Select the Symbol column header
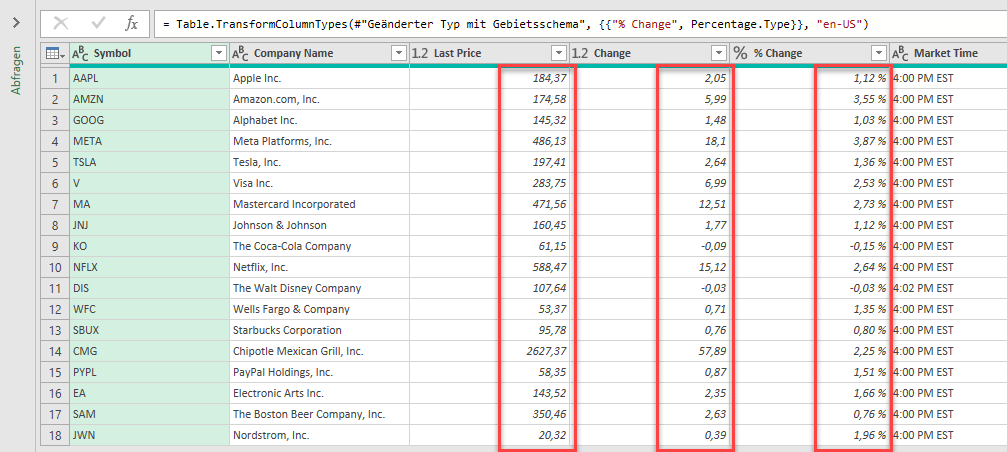This screenshot has width=1007, height=452. [x=150, y=54]
